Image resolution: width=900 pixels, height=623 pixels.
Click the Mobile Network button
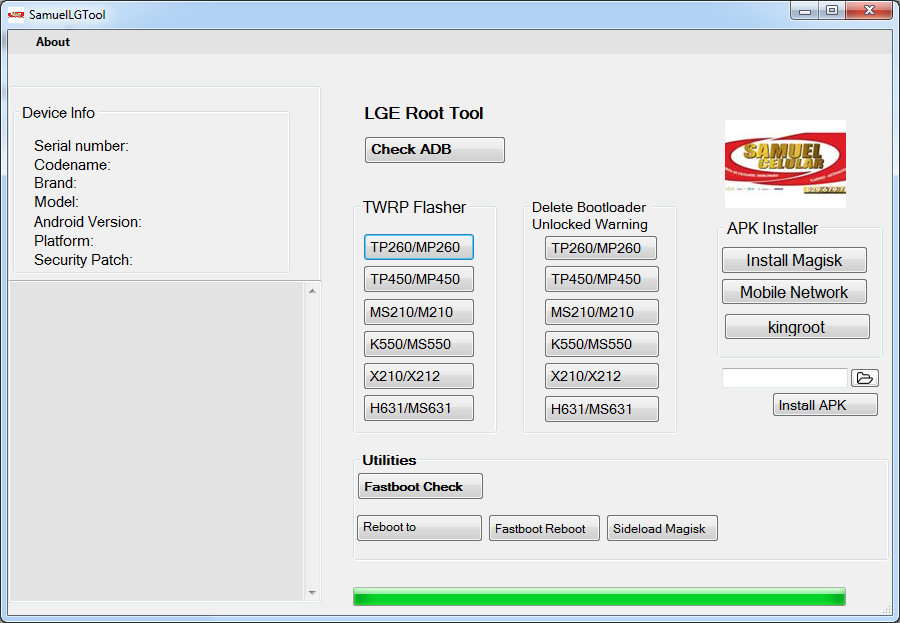click(x=794, y=292)
